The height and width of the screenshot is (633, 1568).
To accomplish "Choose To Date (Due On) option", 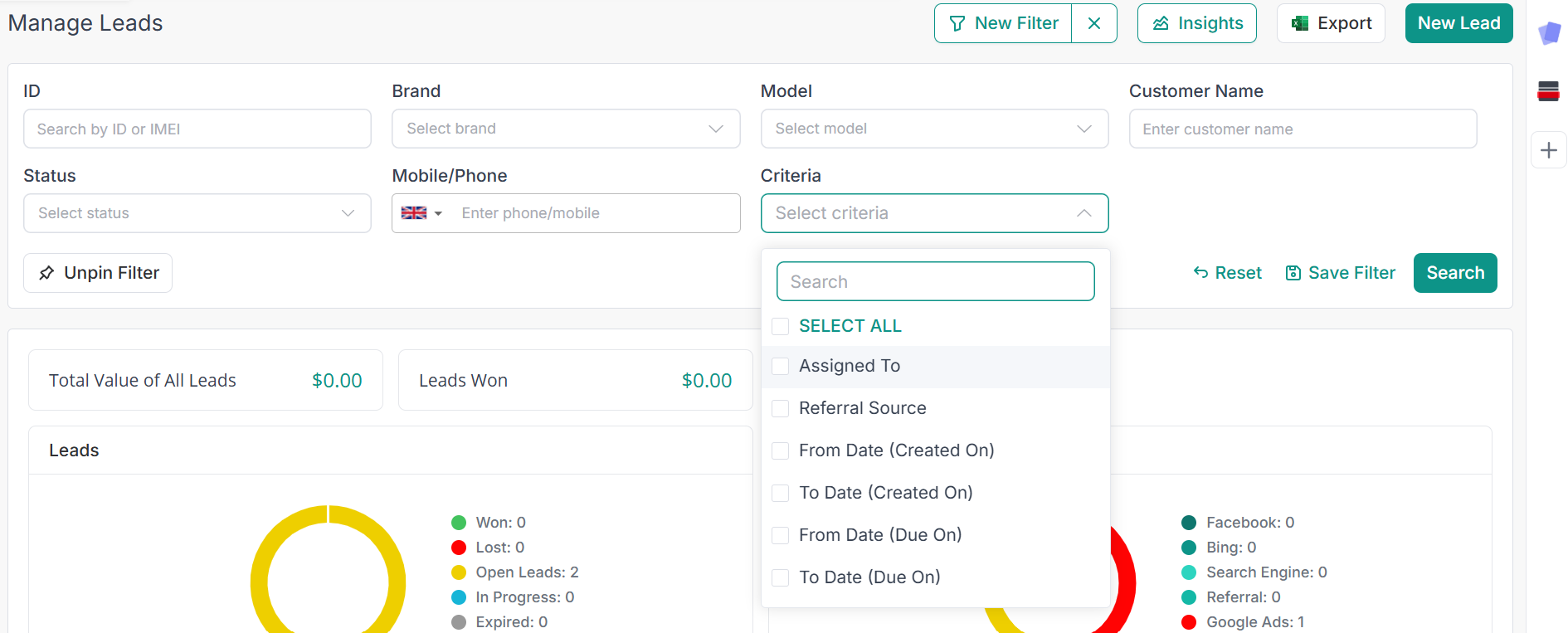I will [x=869, y=577].
